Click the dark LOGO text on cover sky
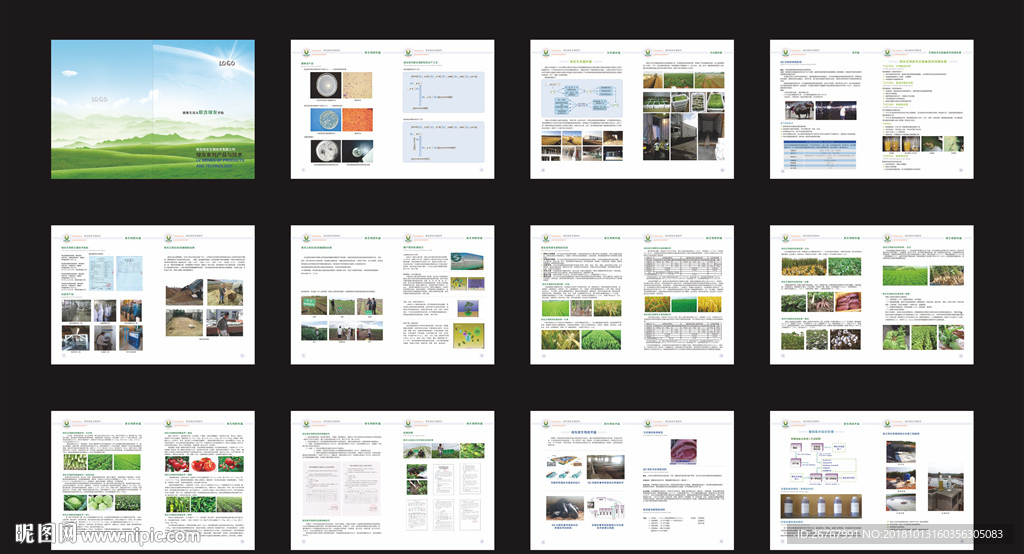1024x554 pixels. [227, 63]
